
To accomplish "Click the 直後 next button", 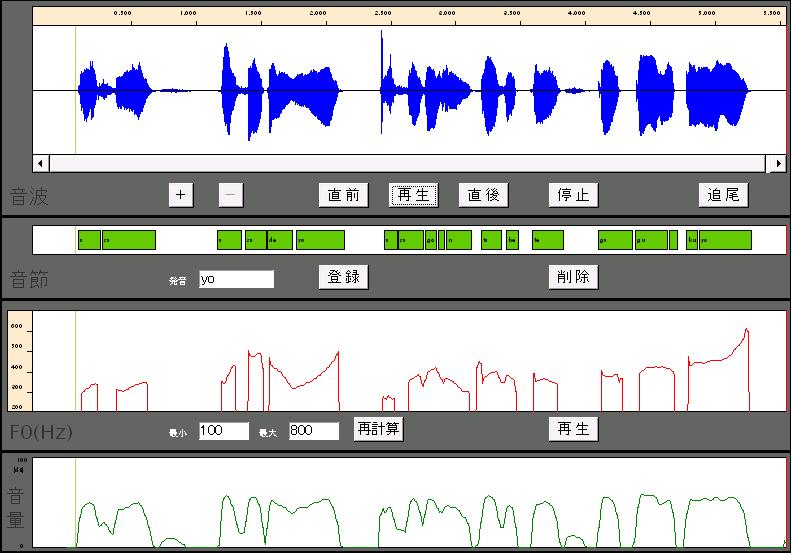I will [483, 195].
